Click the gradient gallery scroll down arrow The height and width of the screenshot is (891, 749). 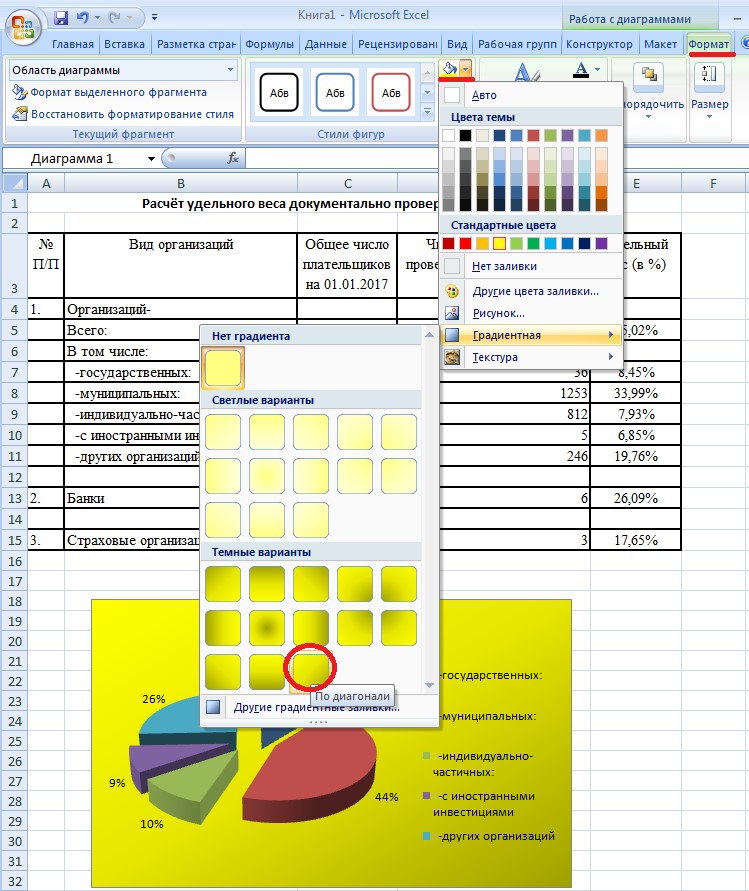coord(430,685)
